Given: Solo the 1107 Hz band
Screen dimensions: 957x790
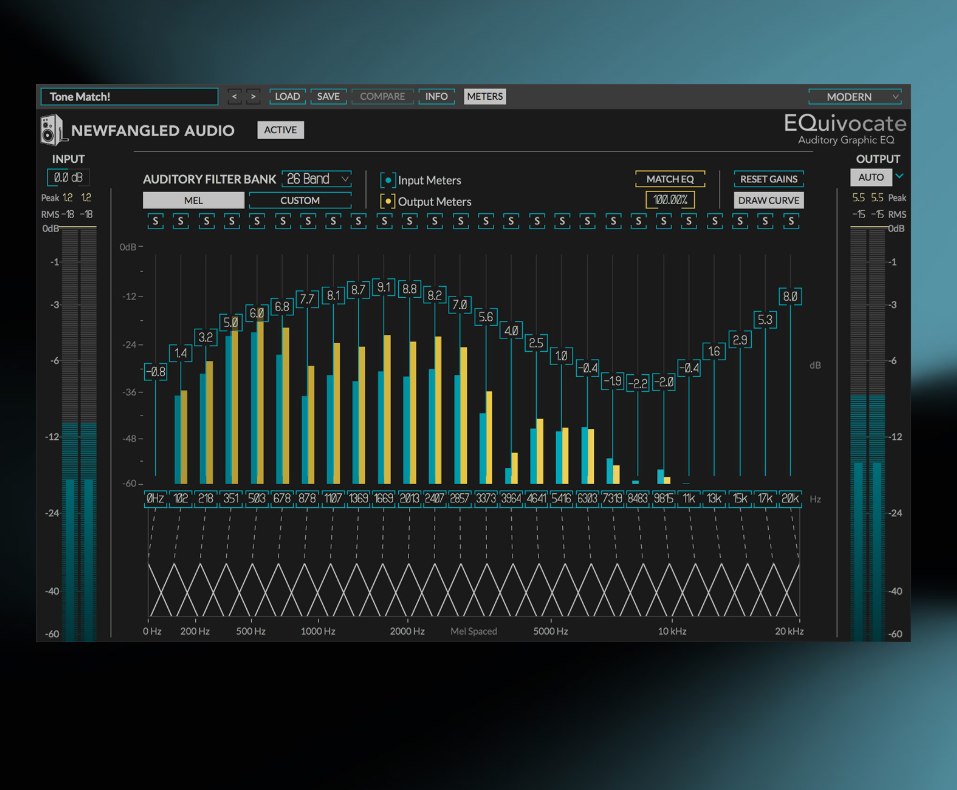Looking at the screenshot, I should pos(333,221).
